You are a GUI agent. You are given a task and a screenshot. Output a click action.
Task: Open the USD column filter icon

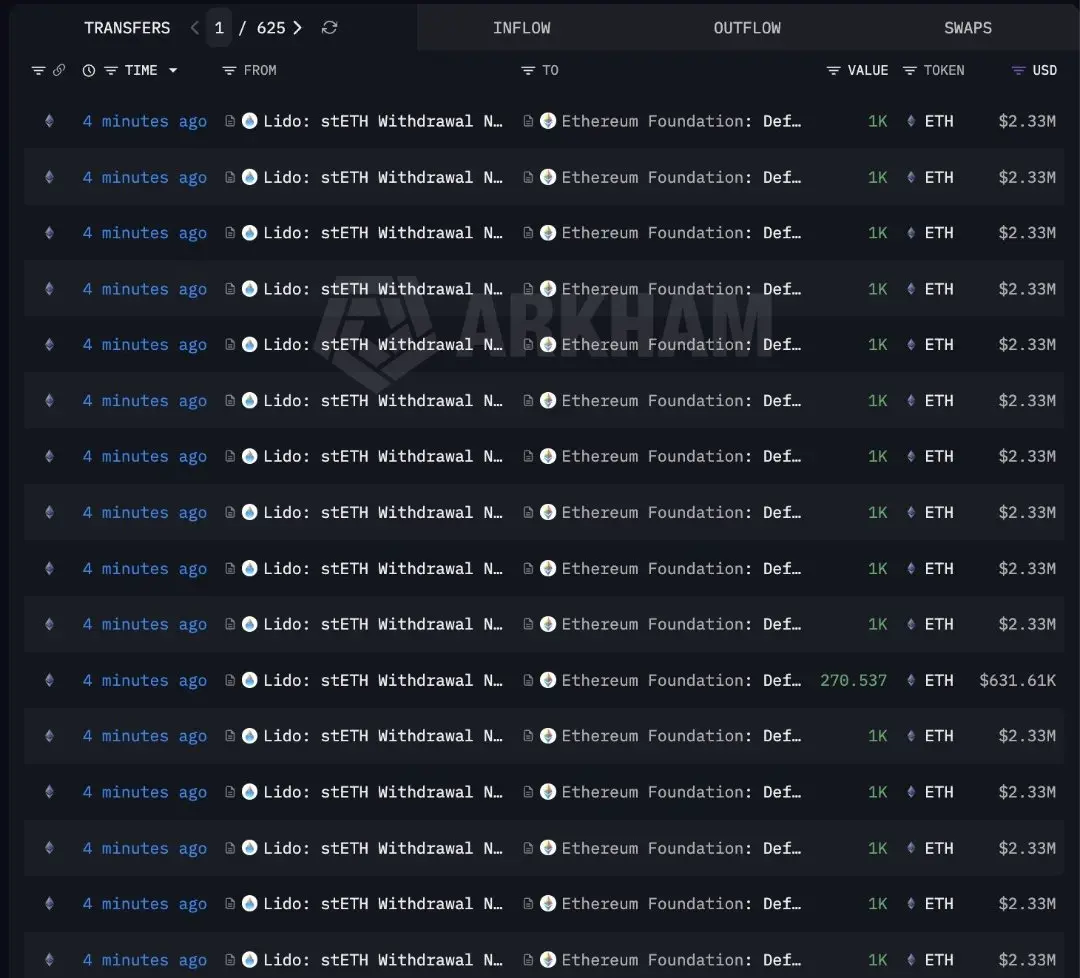tap(1018, 70)
